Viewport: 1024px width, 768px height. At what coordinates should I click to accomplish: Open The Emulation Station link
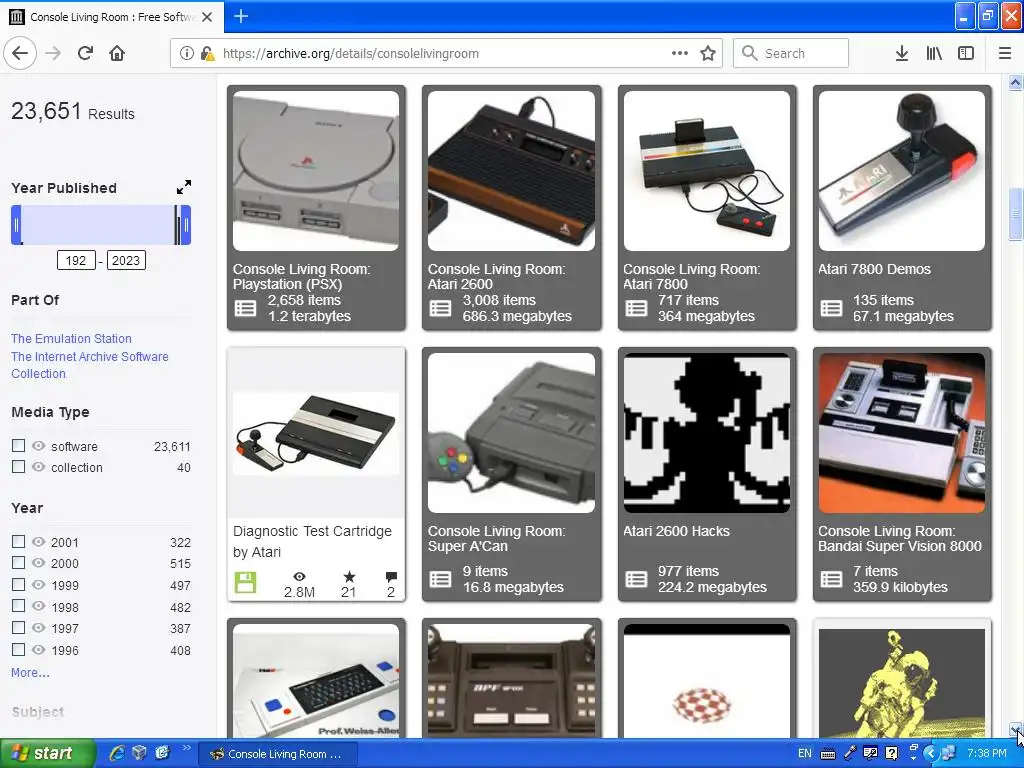coord(71,338)
